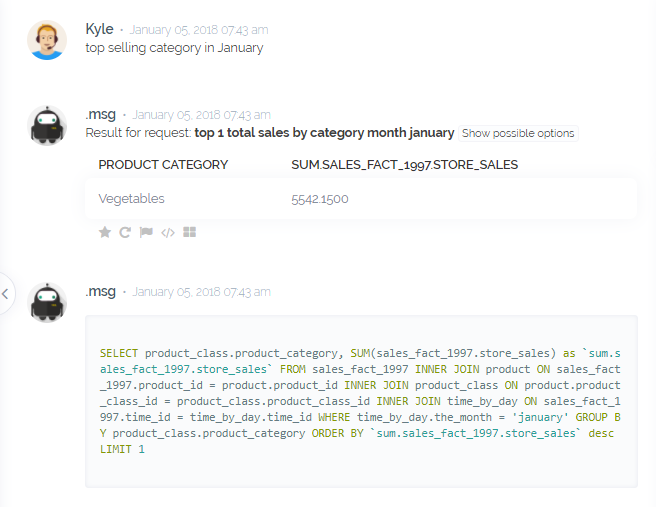Image resolution: width=656 pixels, height=507 pixels.
Task: Open the grid layout icon
Action: [x=190, y=232]
